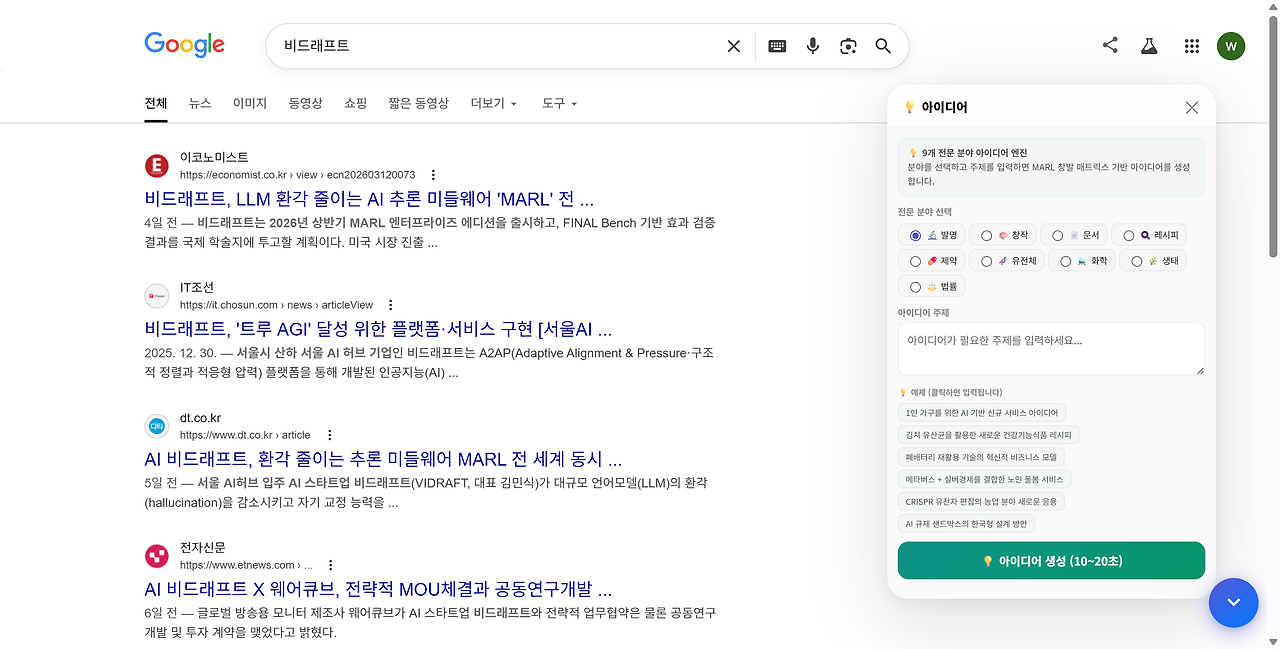Click the 아이디어 주제 input field
Viewport: 1280px width, 649px height.
click(1051, 348)
